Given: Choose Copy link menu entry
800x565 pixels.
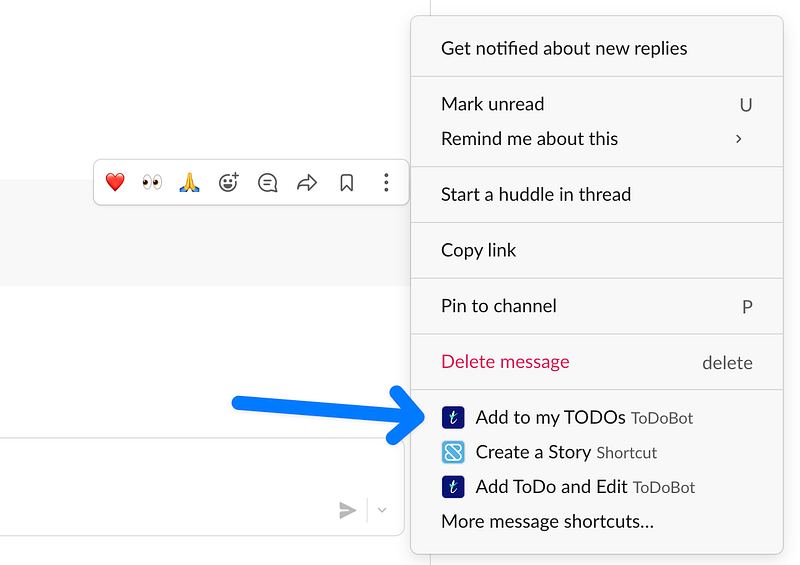Looking at the screenshot, I should [x=596, y=250].
